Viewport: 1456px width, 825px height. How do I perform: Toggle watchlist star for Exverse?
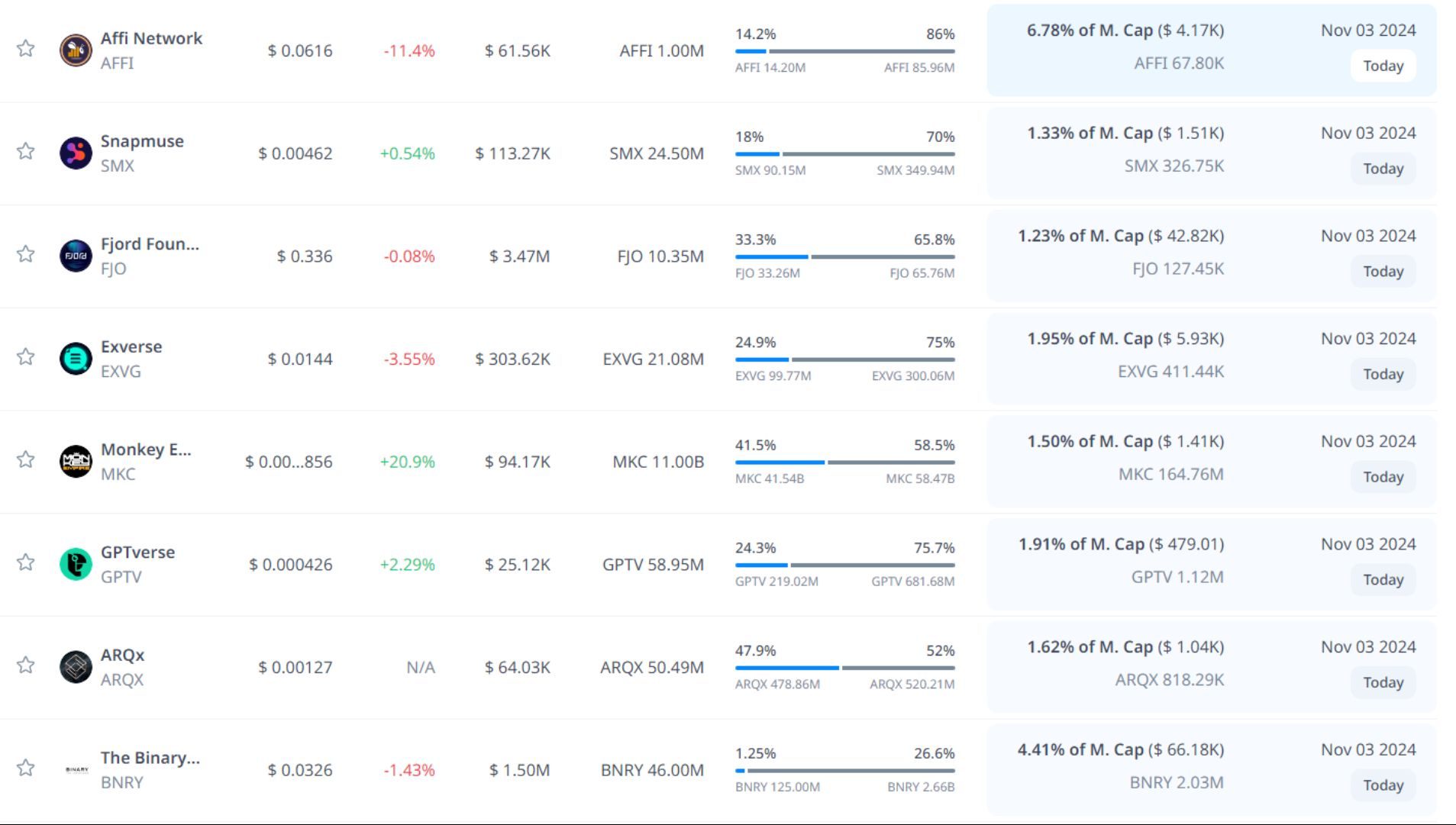click(x=26, y=356)
